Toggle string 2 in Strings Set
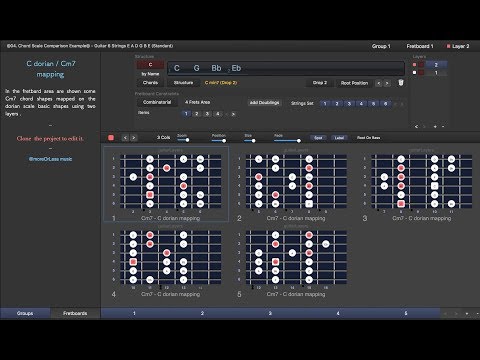 point(337,104)
